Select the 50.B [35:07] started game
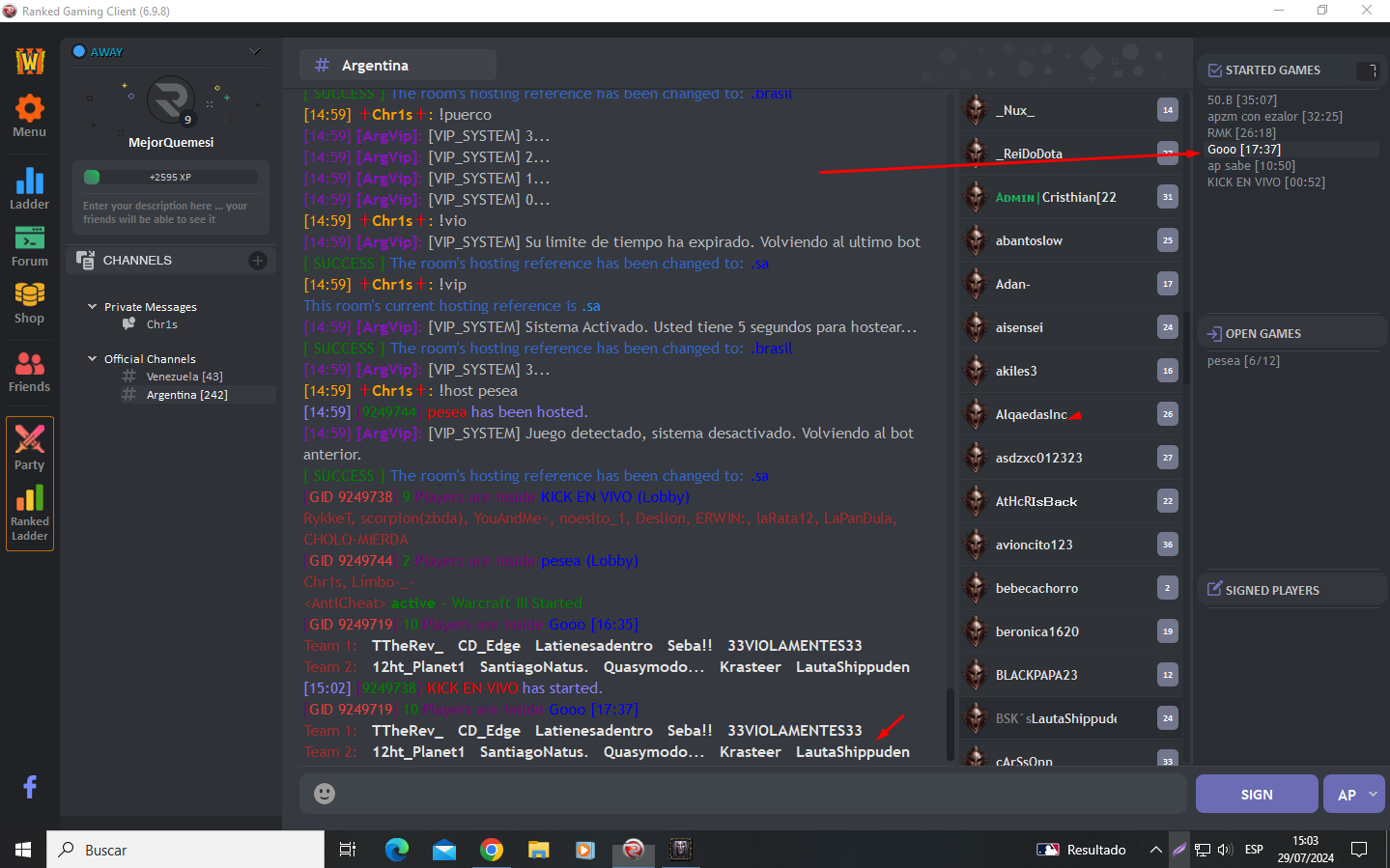This screenshot has height=868, width=1390. [1242, 99]
